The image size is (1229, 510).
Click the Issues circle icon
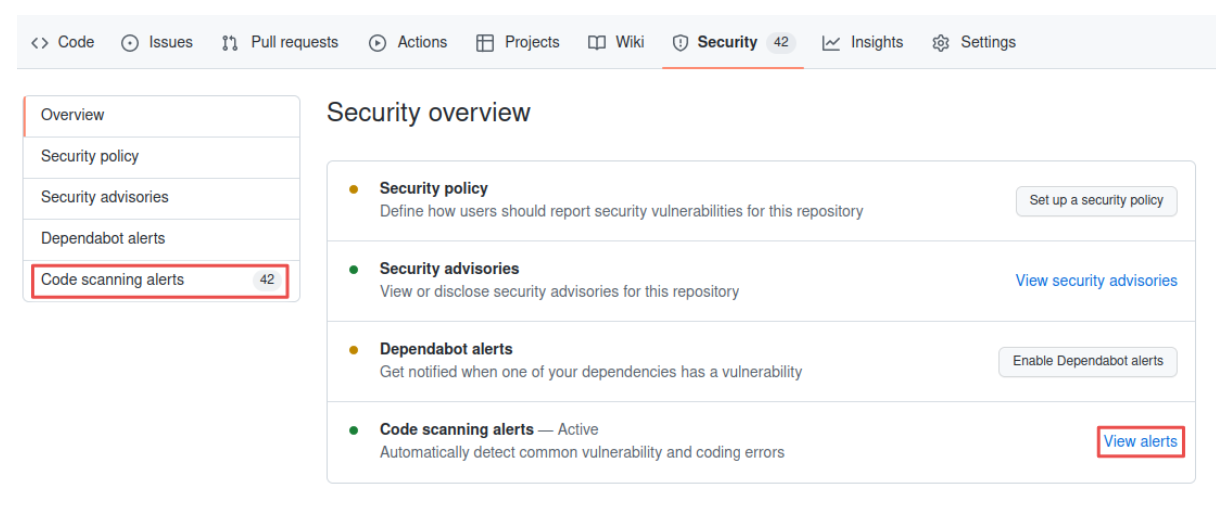tap(130, 43)
